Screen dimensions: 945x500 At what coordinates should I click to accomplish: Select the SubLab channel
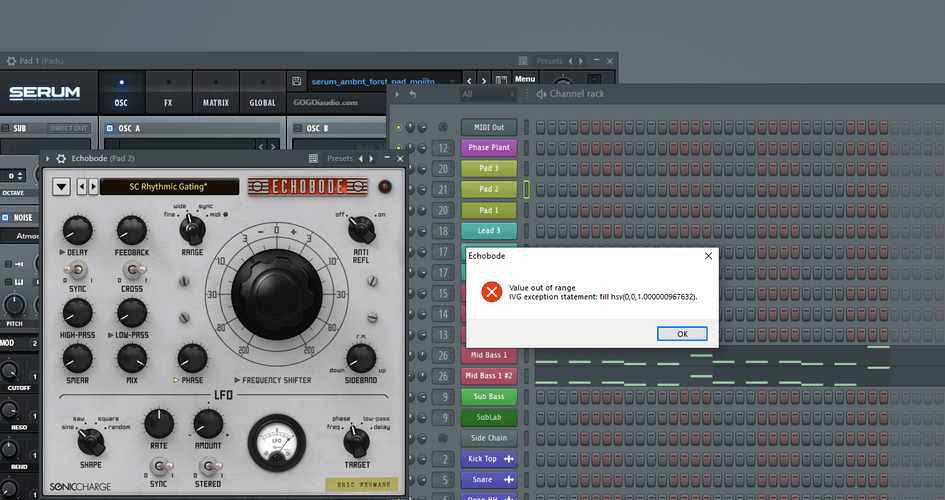489,417
